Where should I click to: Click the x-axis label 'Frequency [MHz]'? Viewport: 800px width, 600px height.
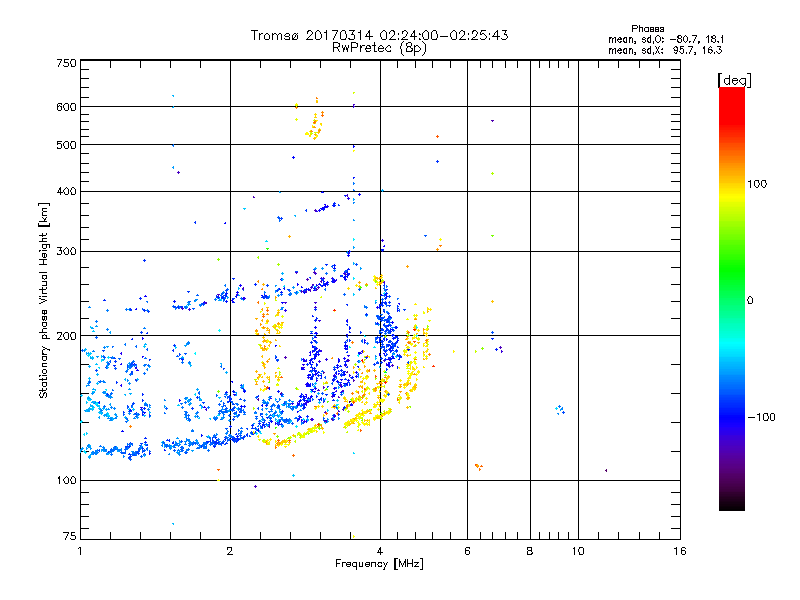click(379, 564)
